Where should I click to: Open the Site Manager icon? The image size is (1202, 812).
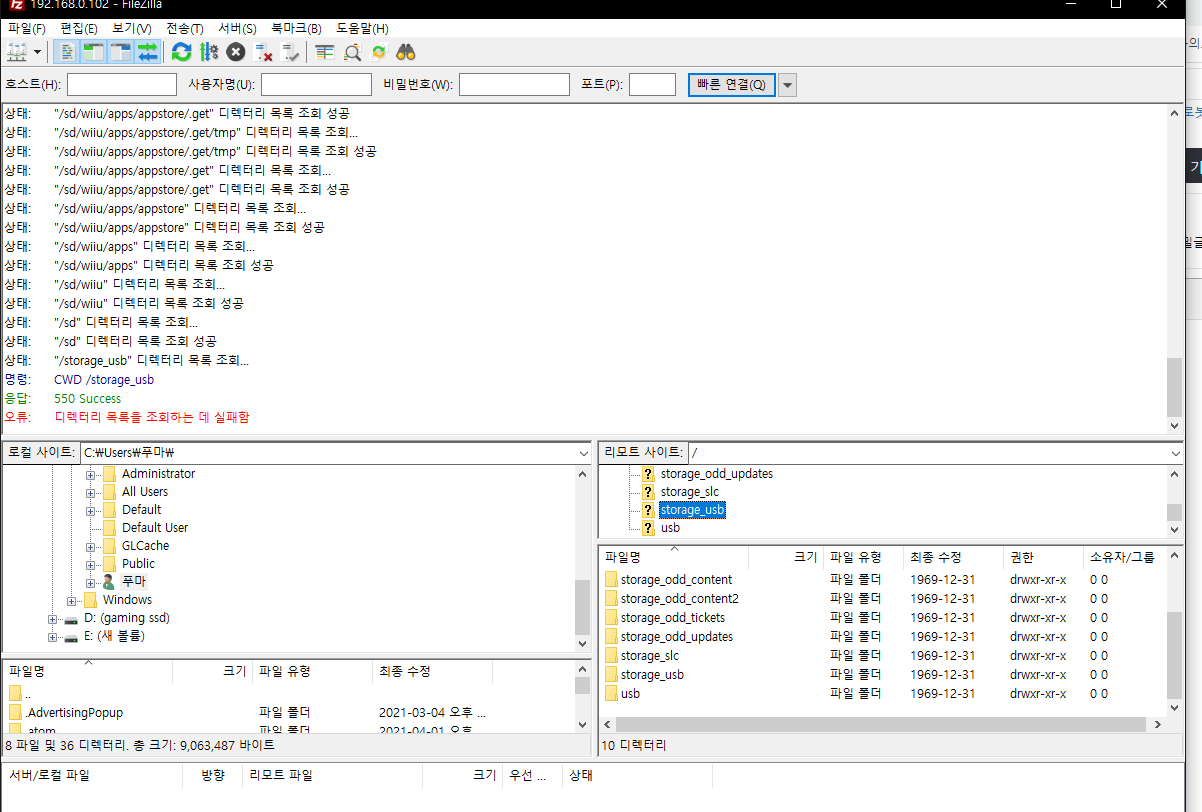(17, 52)
